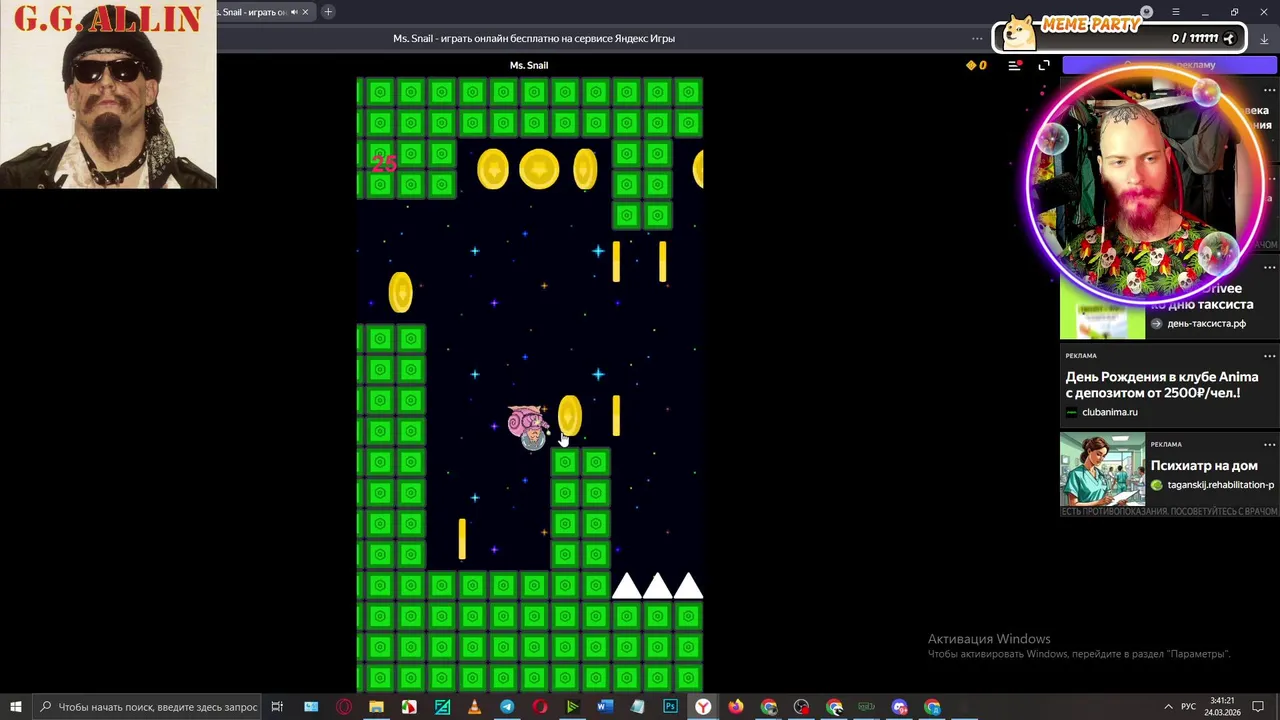The width and height of the screenshot is (1280, 720).
Task: Open browser downloads arrow icon
Action: click(1264, 38)
